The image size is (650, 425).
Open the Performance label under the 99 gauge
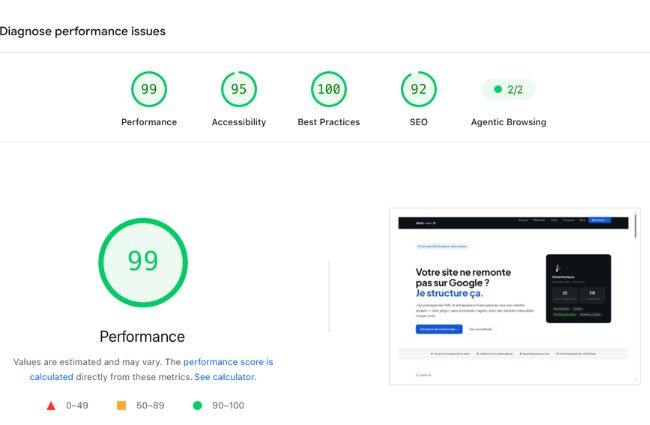149,122
